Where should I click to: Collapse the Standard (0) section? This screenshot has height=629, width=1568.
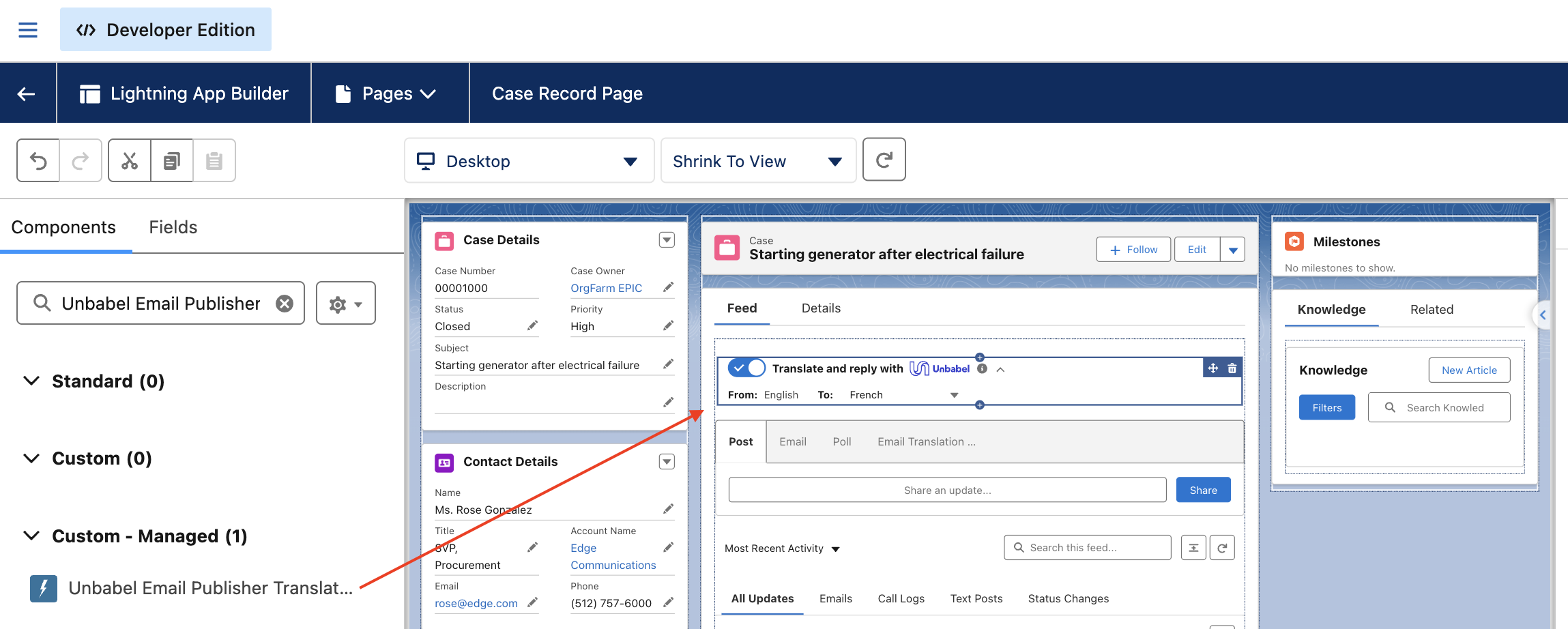click(31, 381)
